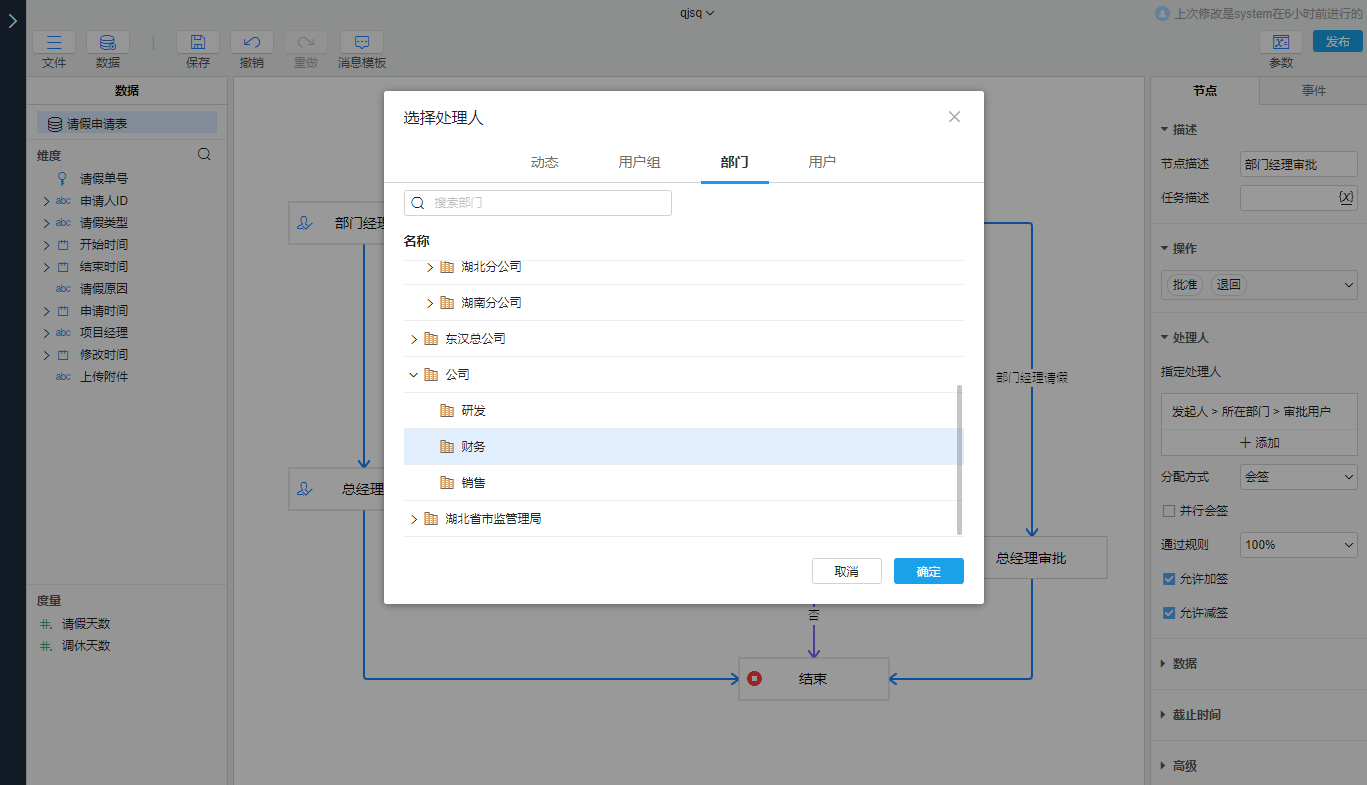Open the 分配方式 dropdown showing 会签
Screen dimensions: 1367x785
coord(1298,477)
